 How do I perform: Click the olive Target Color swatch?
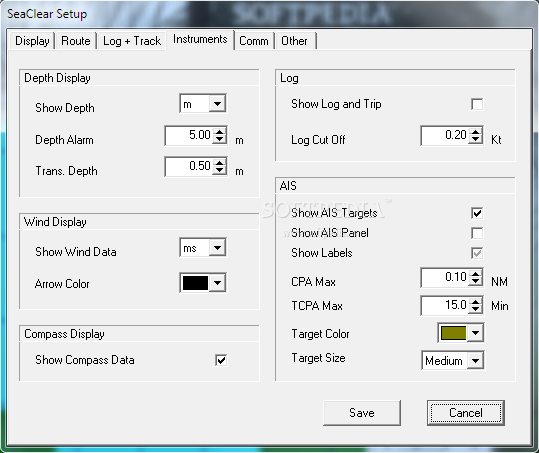point(453,333)
